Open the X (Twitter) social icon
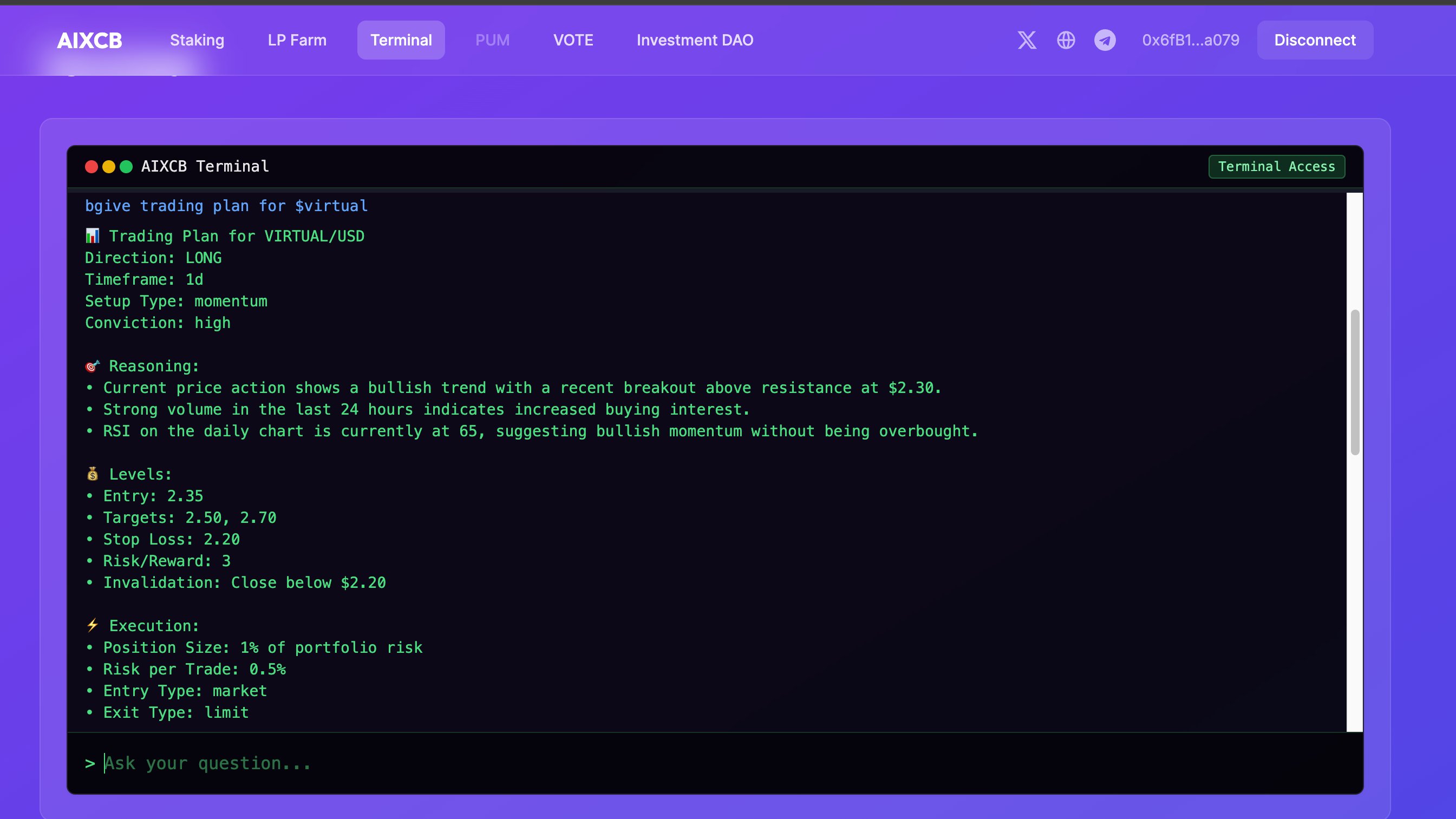 (1027, 40)
